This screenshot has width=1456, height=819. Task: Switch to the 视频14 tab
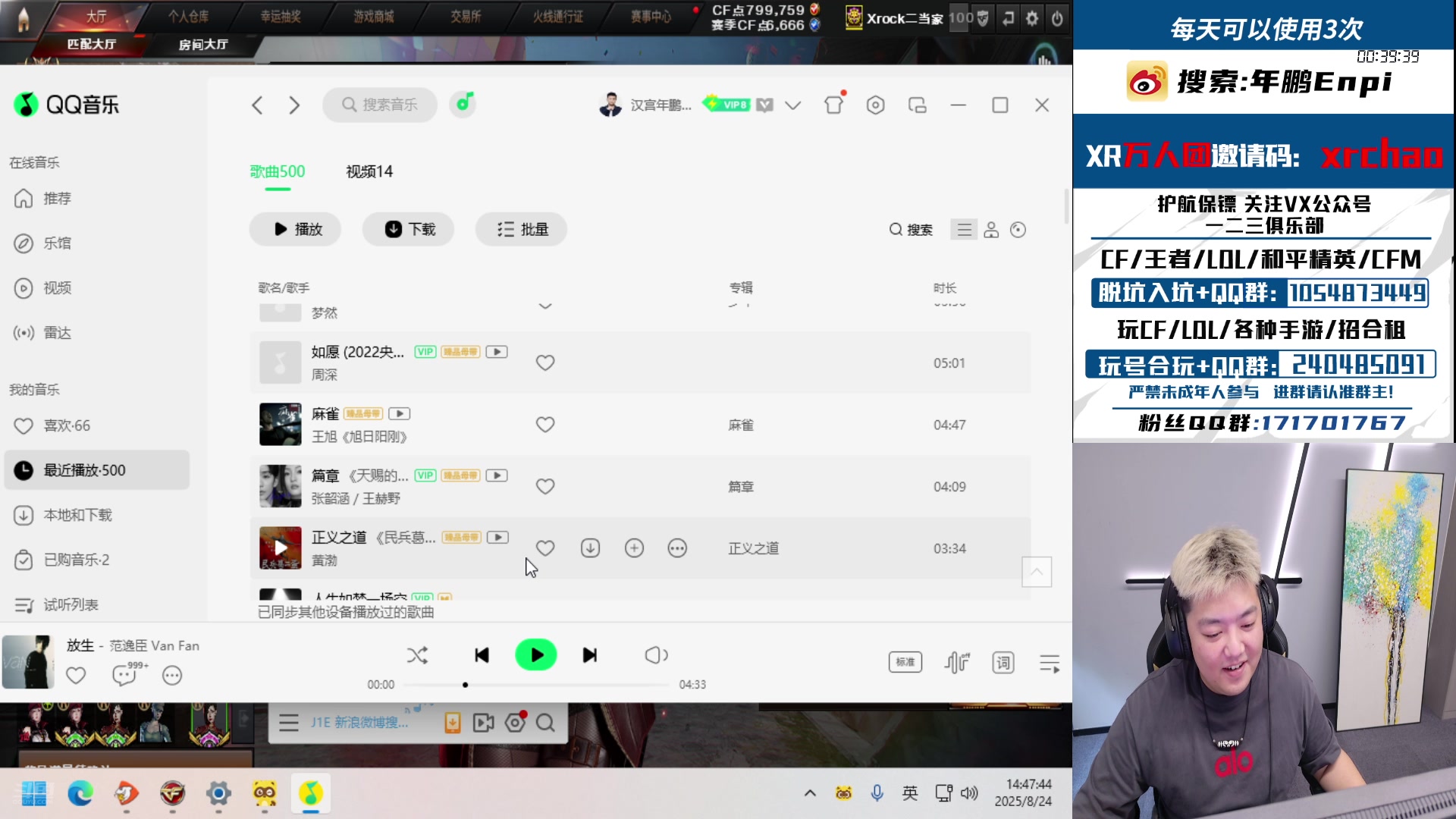[369, 171]
